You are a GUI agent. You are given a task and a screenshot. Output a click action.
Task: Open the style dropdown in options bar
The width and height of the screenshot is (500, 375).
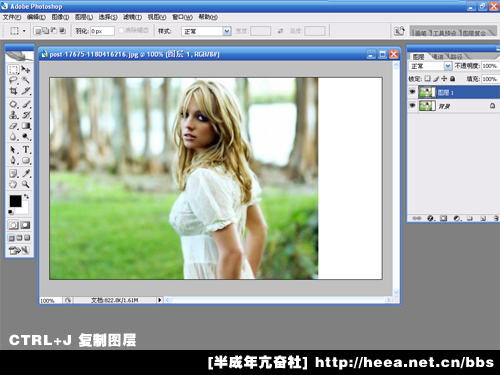[x=227, y=31]
